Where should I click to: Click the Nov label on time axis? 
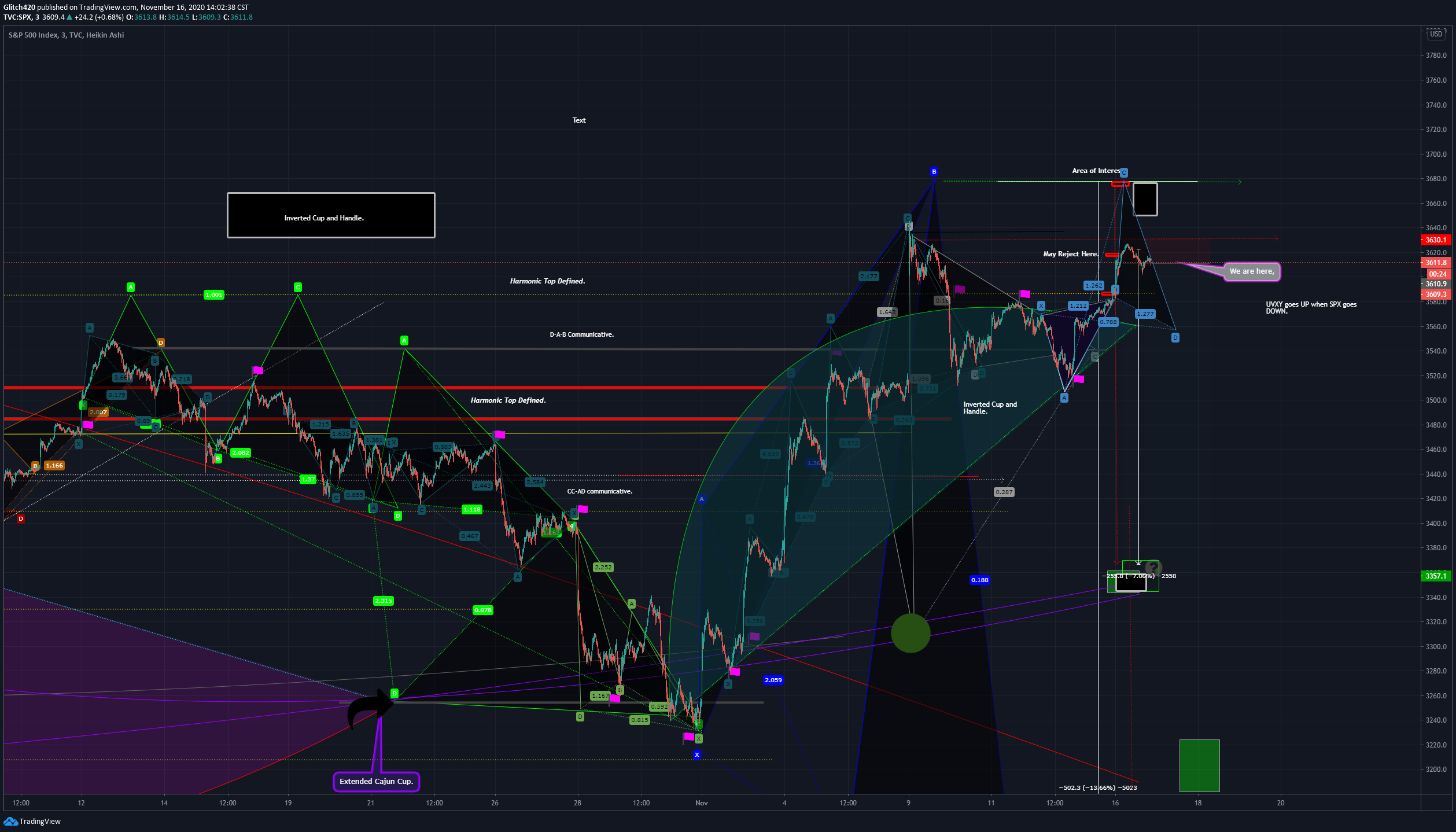click(x=702, y=802)
